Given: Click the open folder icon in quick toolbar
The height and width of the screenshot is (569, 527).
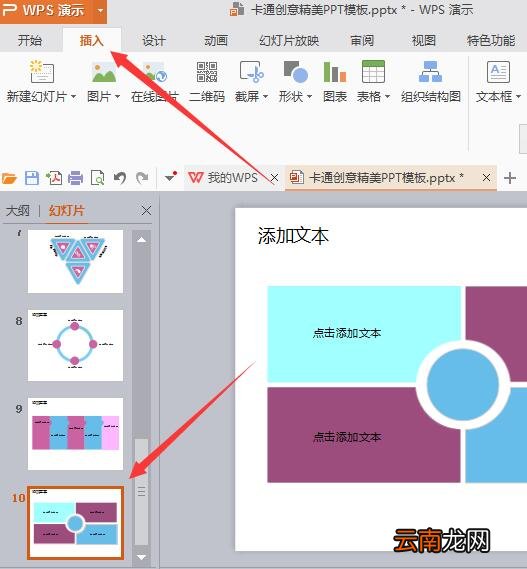Looking at the screenshot, I should tap(9, 178).
